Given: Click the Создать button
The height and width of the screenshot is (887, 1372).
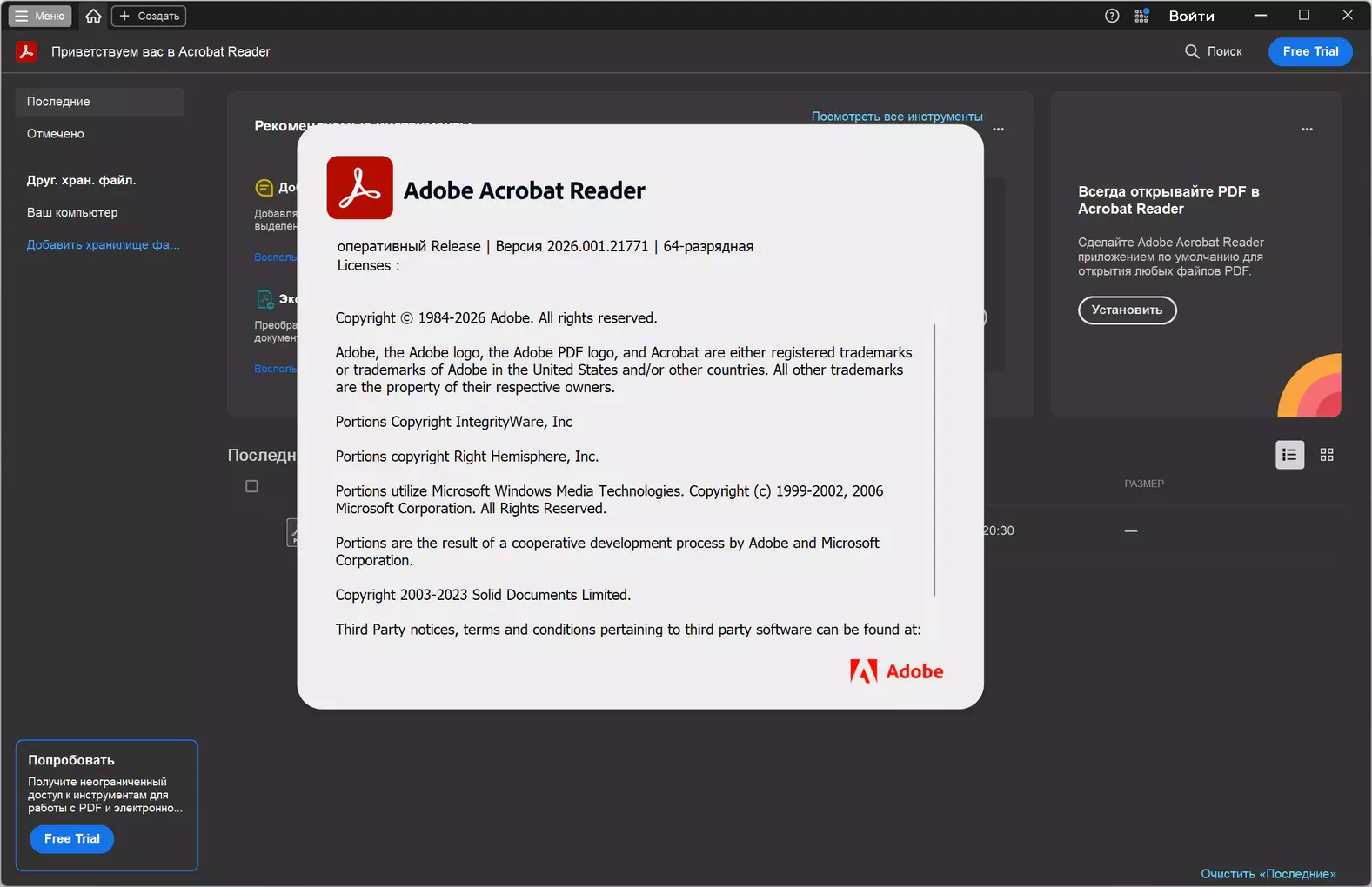Looking at the screenshot, I should [149, 16].
